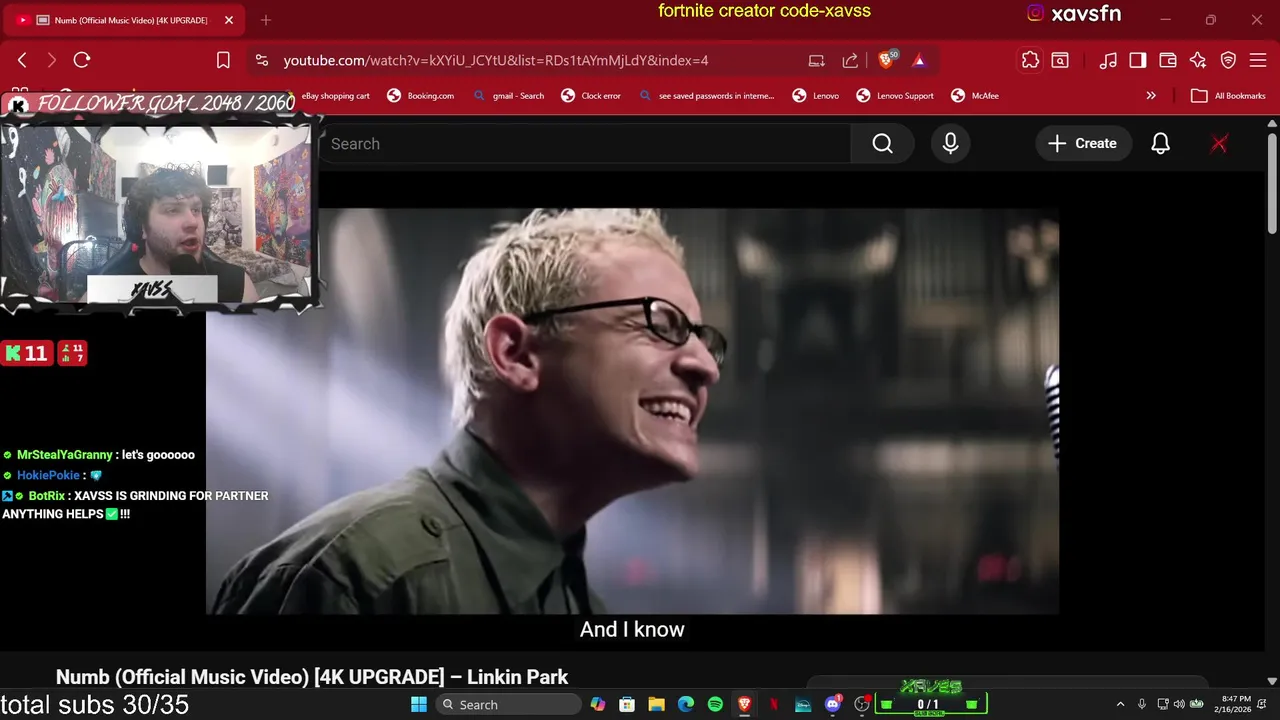Image resolution: width=1280 pixels, height=720 pixels.
Task: Open Leo AI sparkle icon
Action: 1198,60
